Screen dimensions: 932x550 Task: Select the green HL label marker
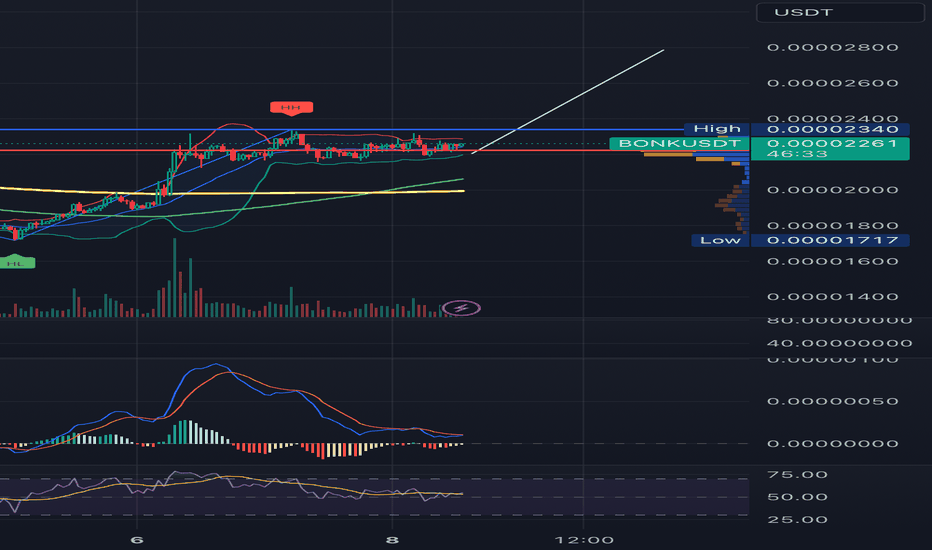coord(17,262)
